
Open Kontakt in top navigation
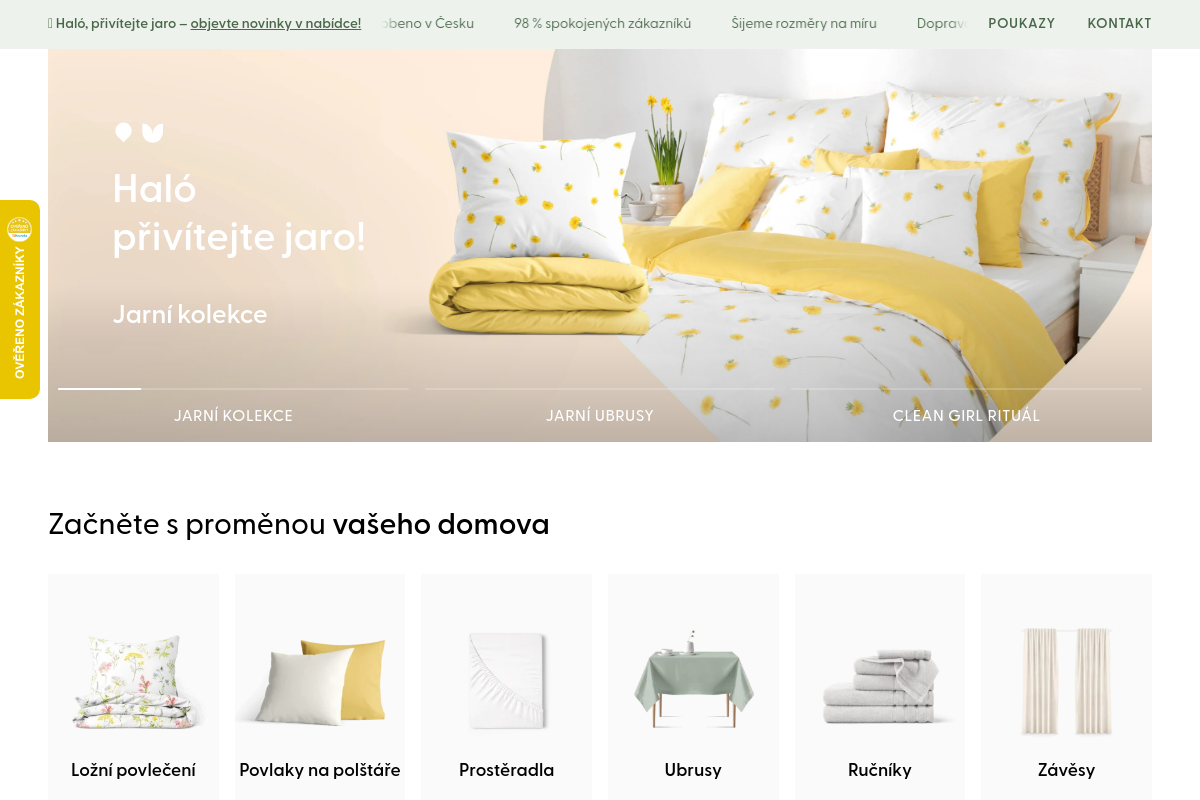tap(1119, 24)
